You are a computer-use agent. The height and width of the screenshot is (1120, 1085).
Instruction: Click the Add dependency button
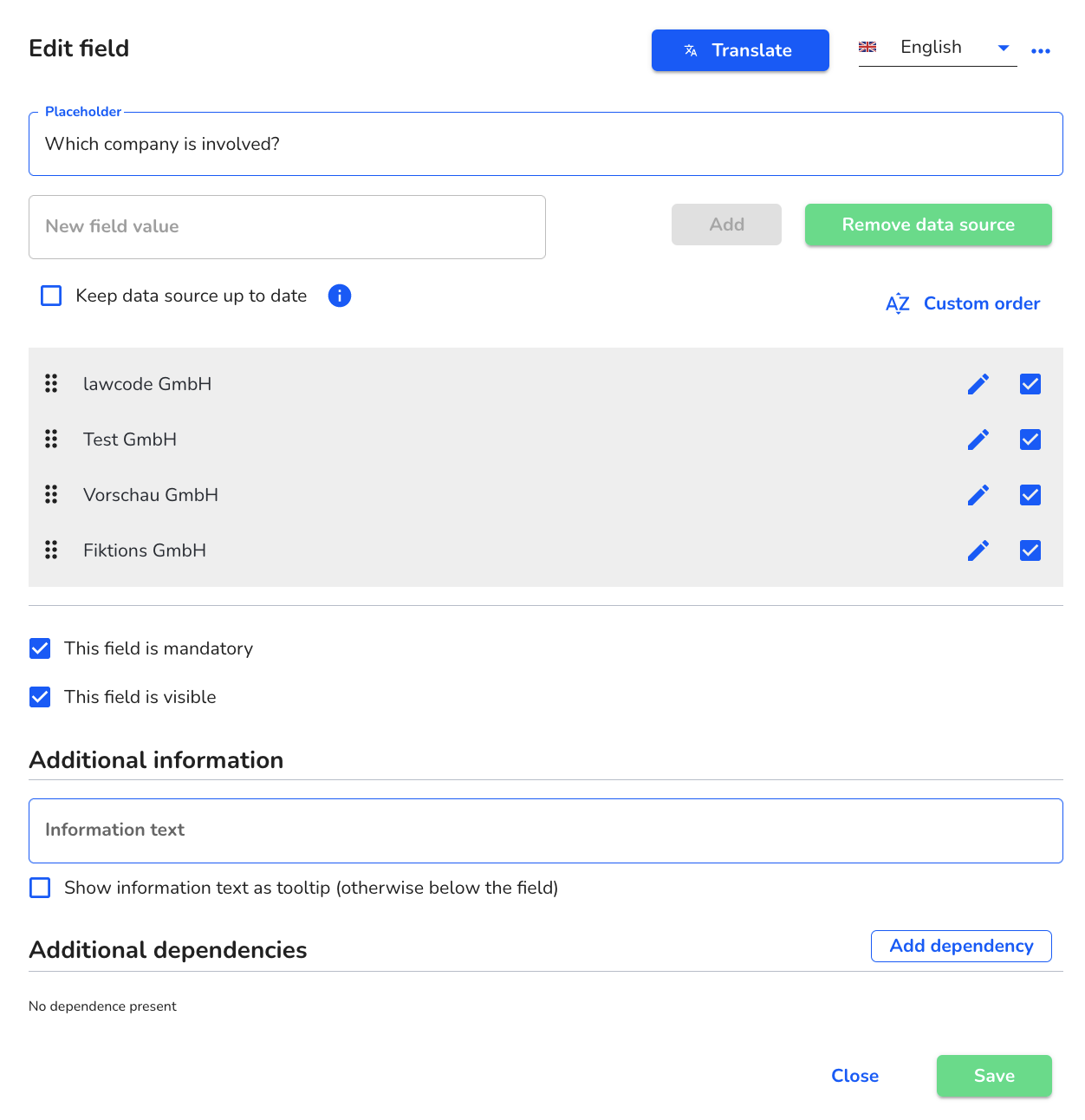961,946
